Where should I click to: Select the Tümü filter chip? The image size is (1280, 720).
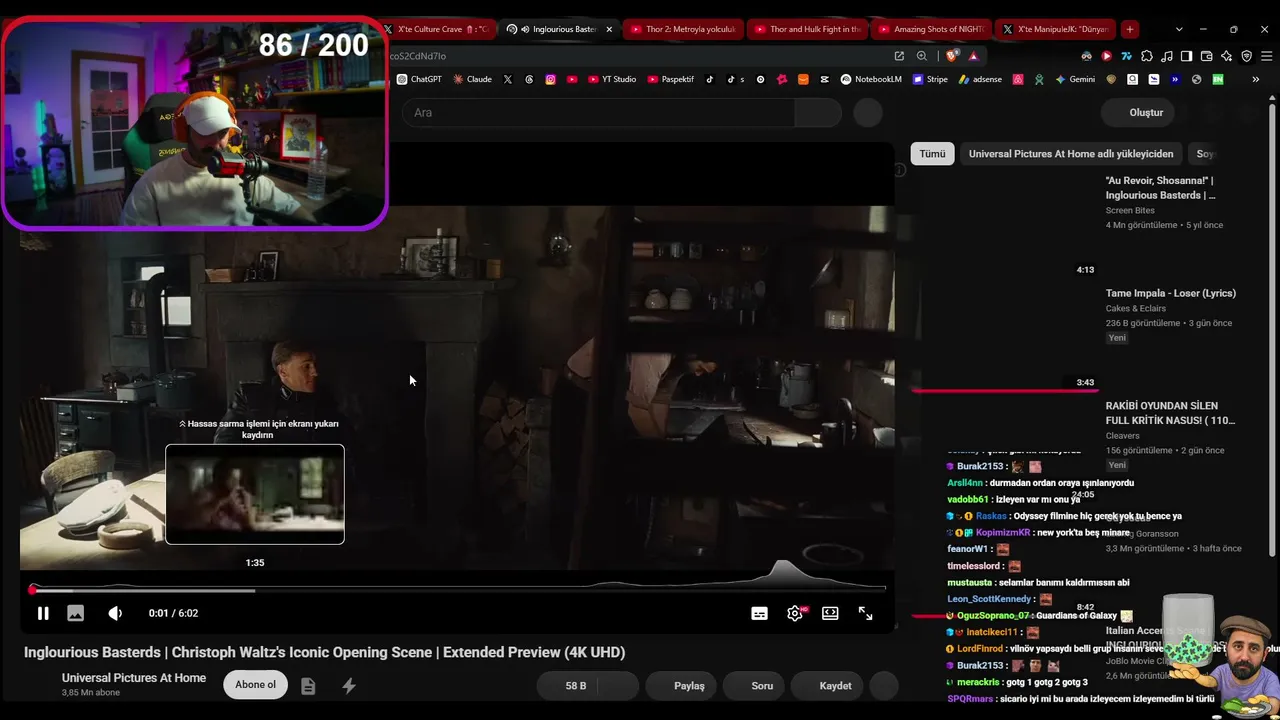pos(932,154)
